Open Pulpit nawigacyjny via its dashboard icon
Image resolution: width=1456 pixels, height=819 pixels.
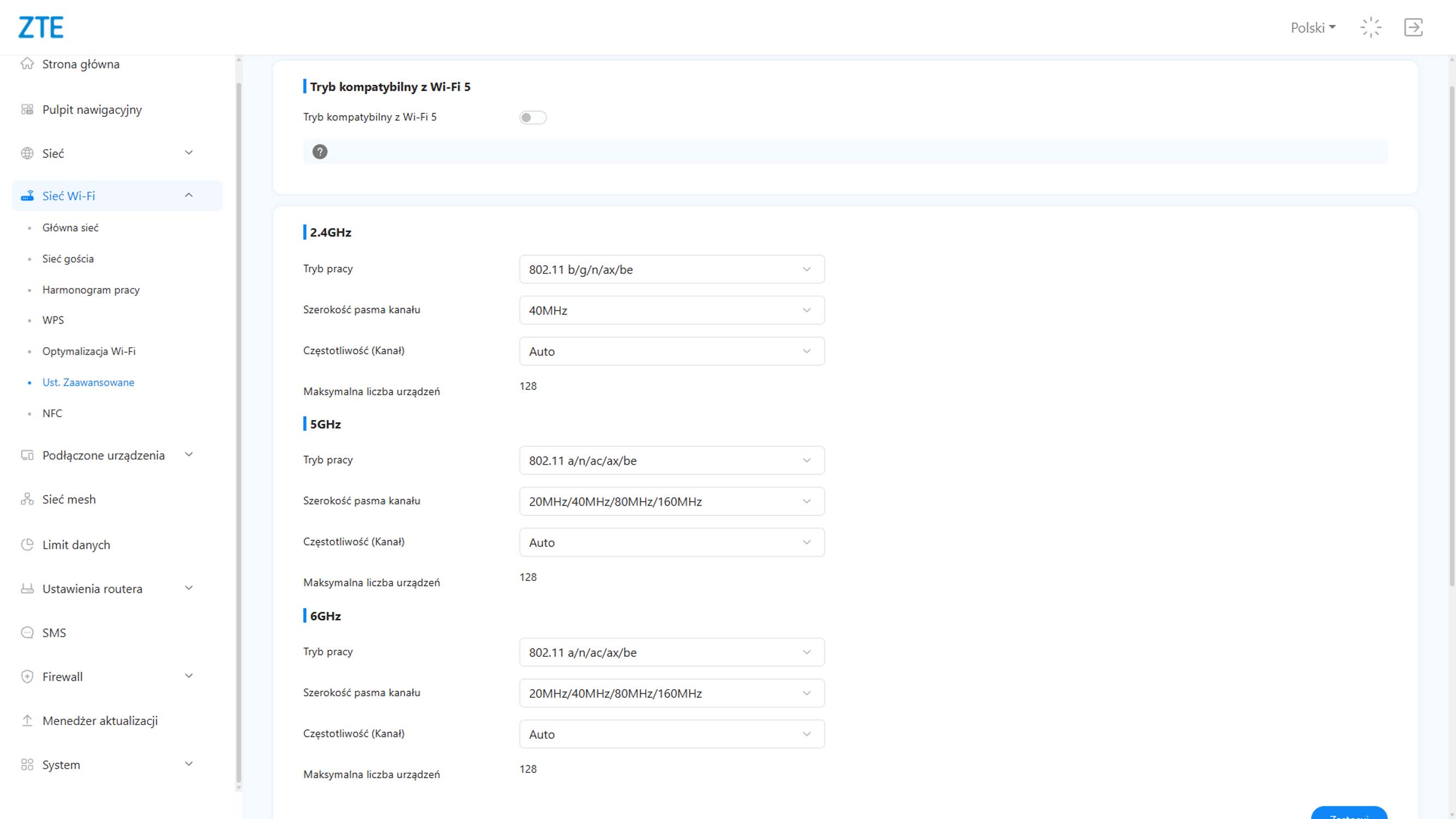click(x=27, y=109)
